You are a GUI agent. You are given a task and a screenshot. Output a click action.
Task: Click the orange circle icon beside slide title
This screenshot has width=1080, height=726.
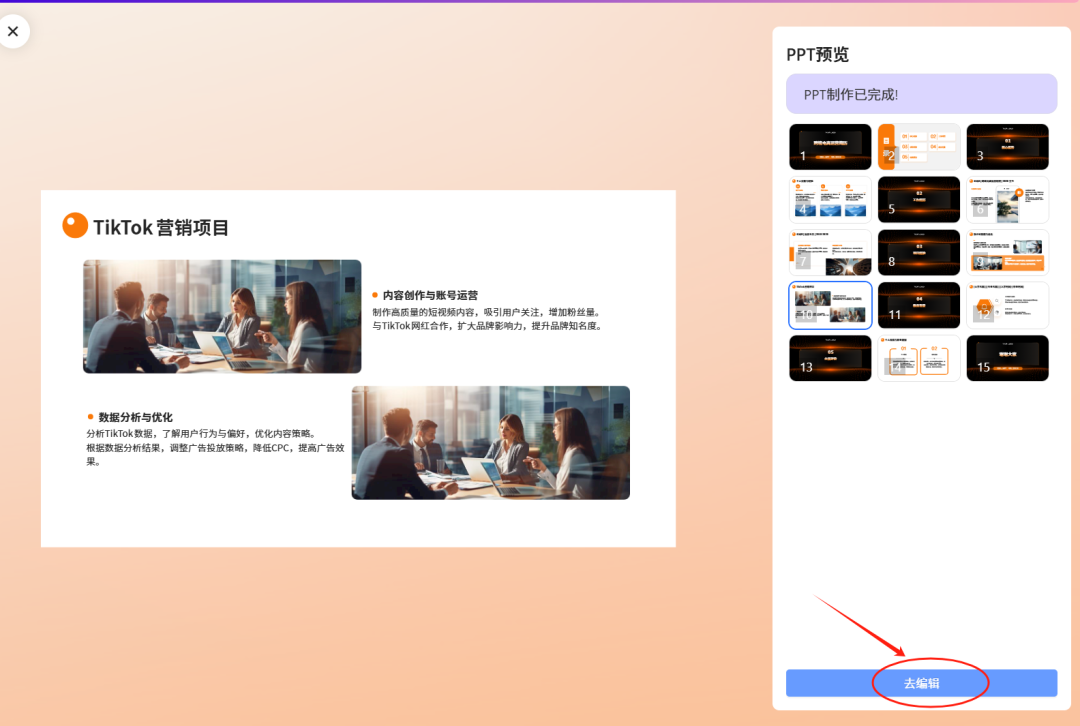click(74, 225)
